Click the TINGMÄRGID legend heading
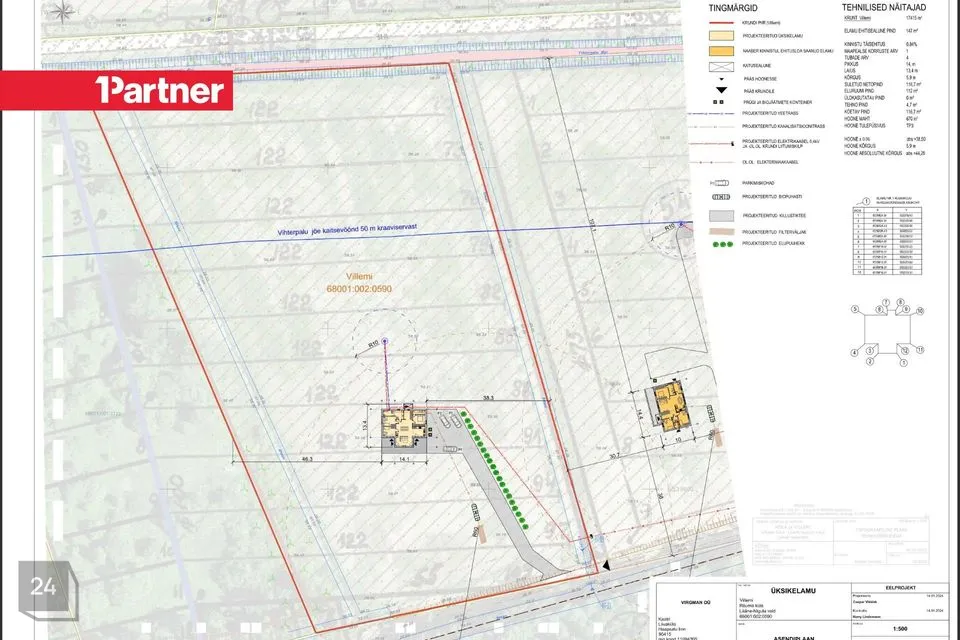Viewport: 960px width, 640px height. click(x=733, y=8)
